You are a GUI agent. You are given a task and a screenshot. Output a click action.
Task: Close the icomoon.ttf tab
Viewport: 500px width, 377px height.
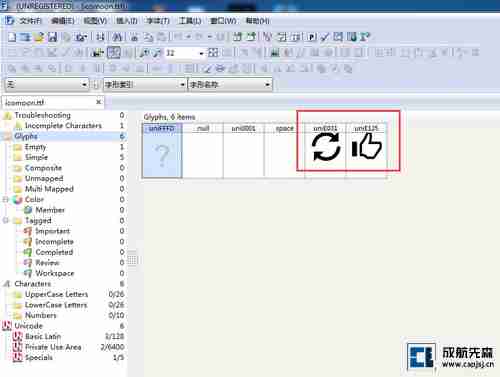click(x=99, y=102)
